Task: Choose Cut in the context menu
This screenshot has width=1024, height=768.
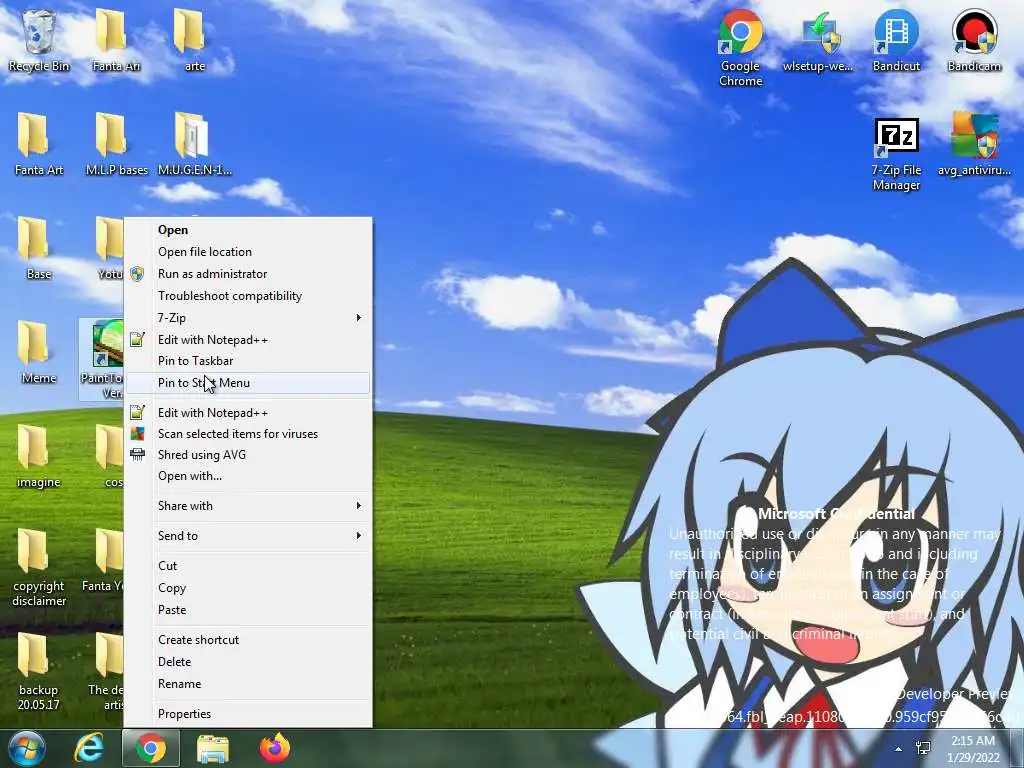Action: click(248, 566)
